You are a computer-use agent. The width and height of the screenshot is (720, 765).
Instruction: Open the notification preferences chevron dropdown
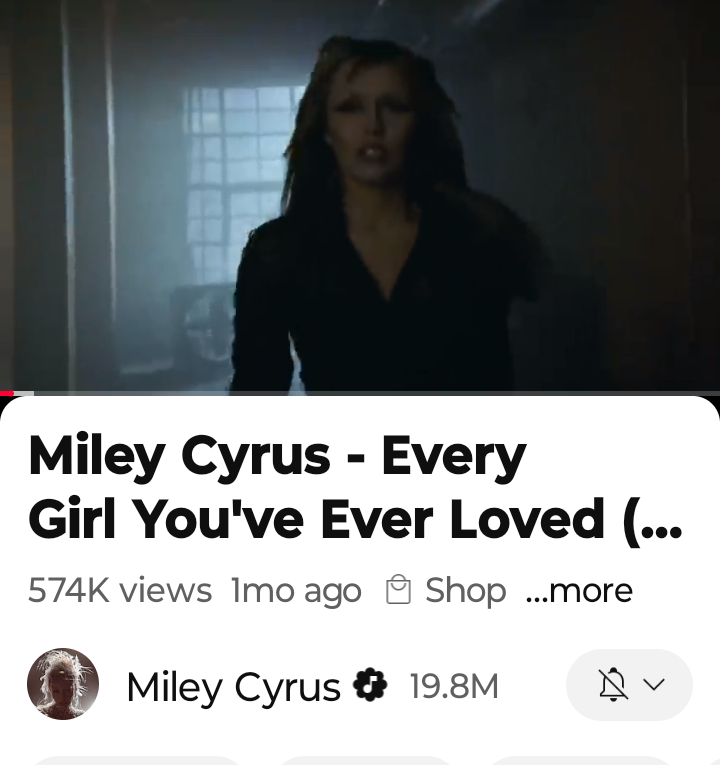pyautogui.click(x=654, y=684)
